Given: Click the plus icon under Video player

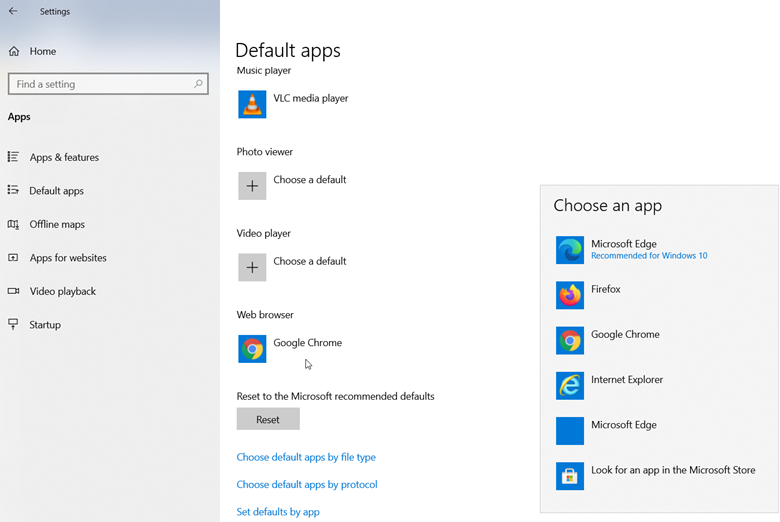Looking at the screenshot, I should 252,267.
